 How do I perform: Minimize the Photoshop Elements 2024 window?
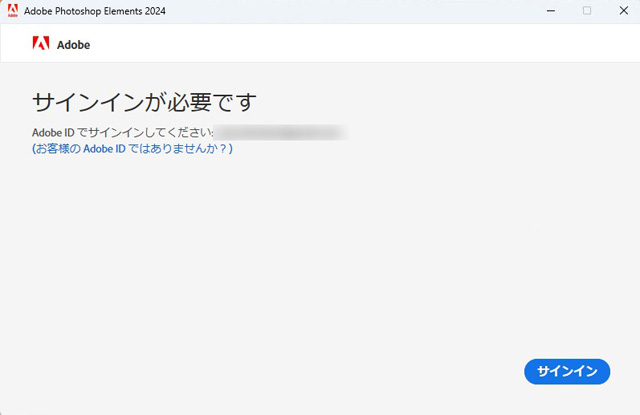tap(551, 11)
